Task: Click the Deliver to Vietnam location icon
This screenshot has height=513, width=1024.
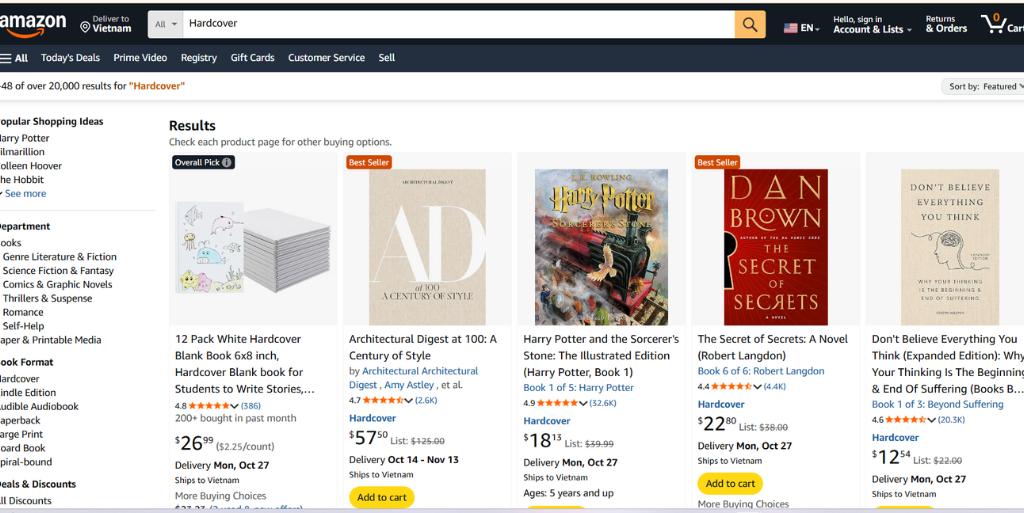Action: (x=86, y=28)
